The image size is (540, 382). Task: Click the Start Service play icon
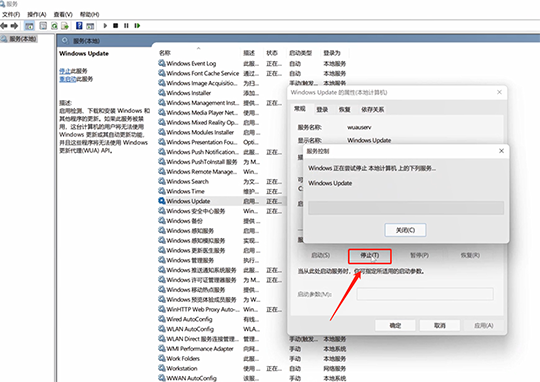click(x=105, y=25)
